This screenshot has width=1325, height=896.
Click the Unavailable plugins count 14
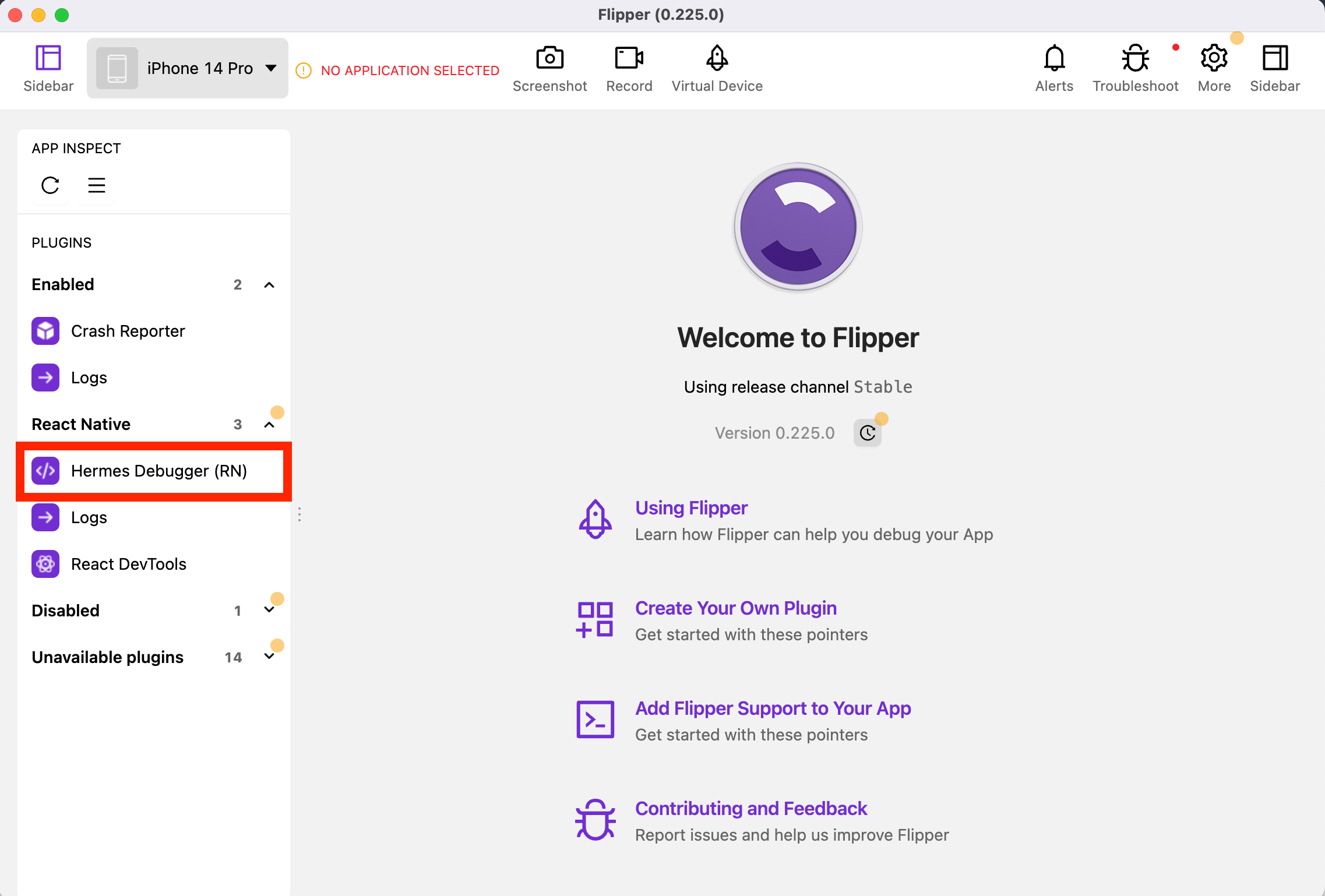[233, 657]
